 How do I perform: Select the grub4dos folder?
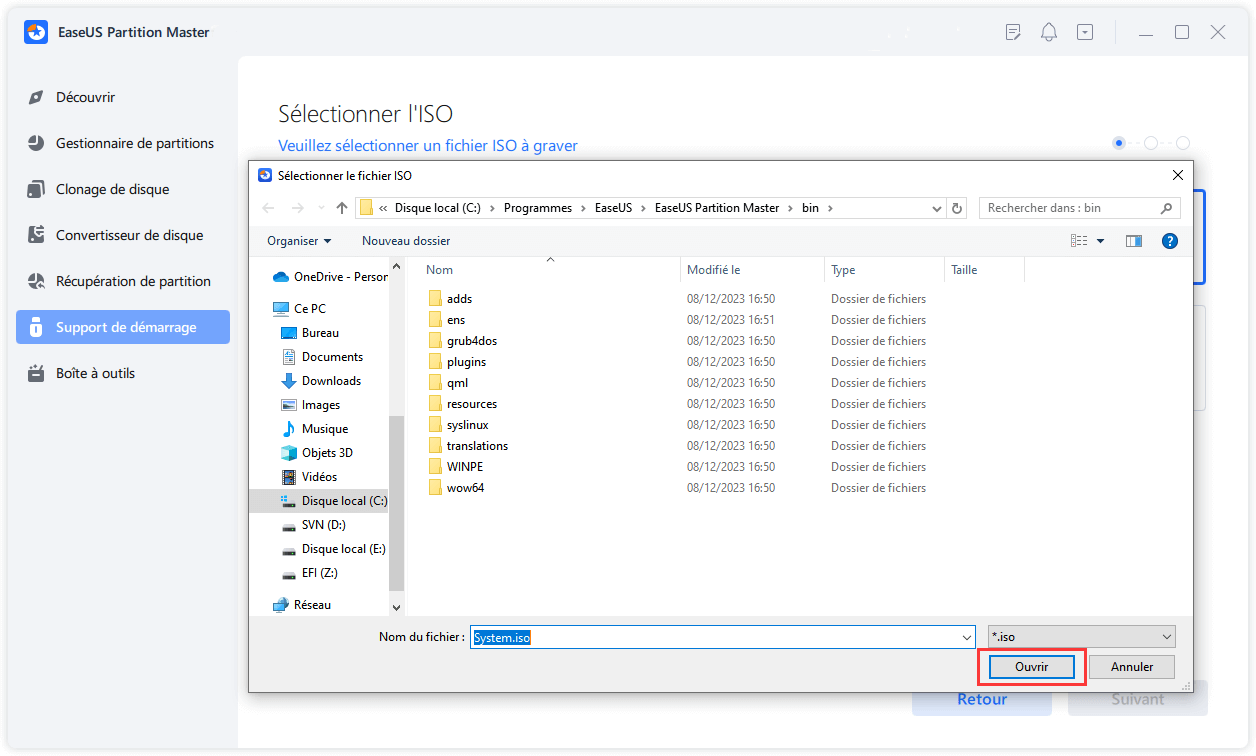(471, 341)
